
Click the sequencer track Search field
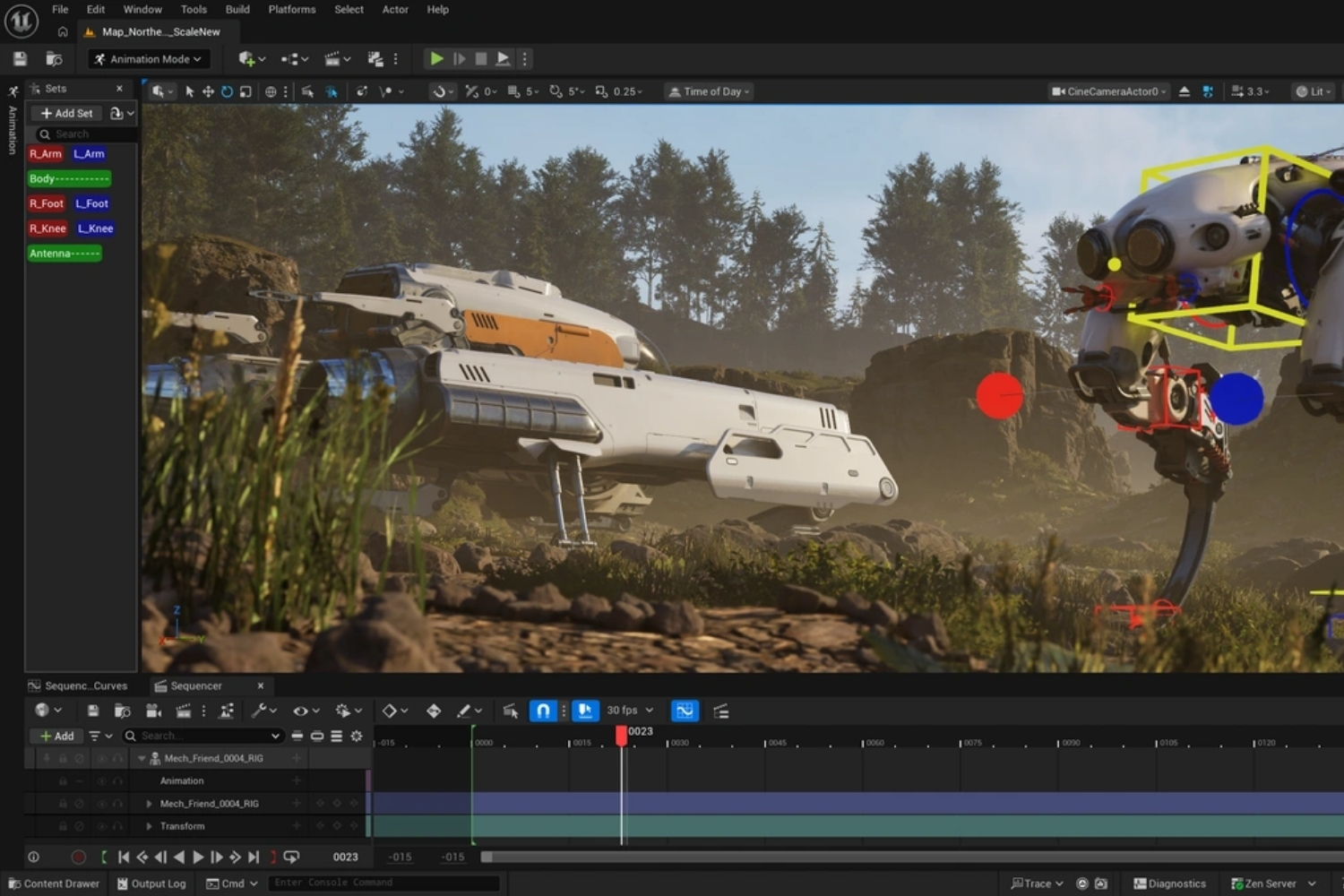(203, 736)
